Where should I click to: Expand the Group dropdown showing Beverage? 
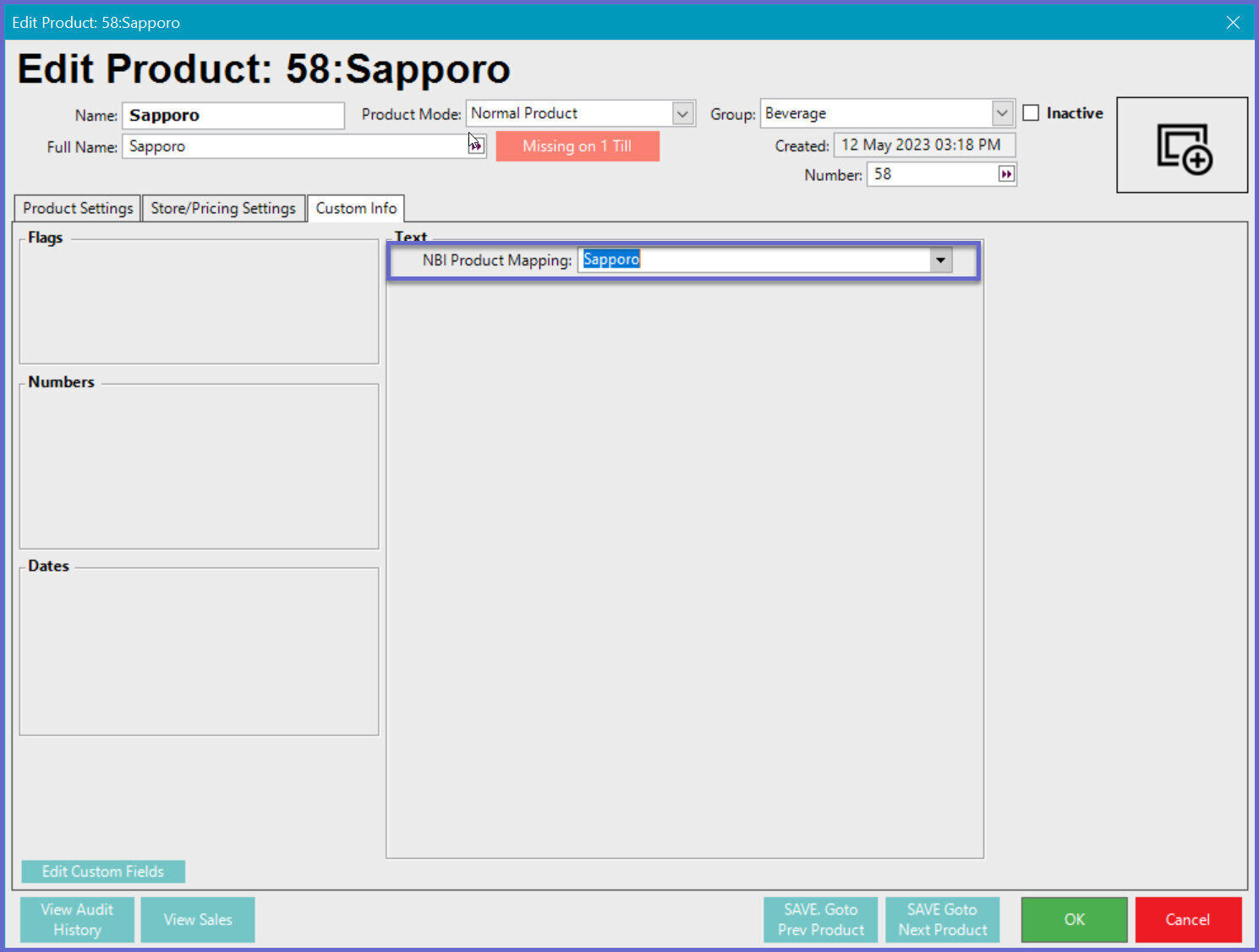click(1002, 113)
